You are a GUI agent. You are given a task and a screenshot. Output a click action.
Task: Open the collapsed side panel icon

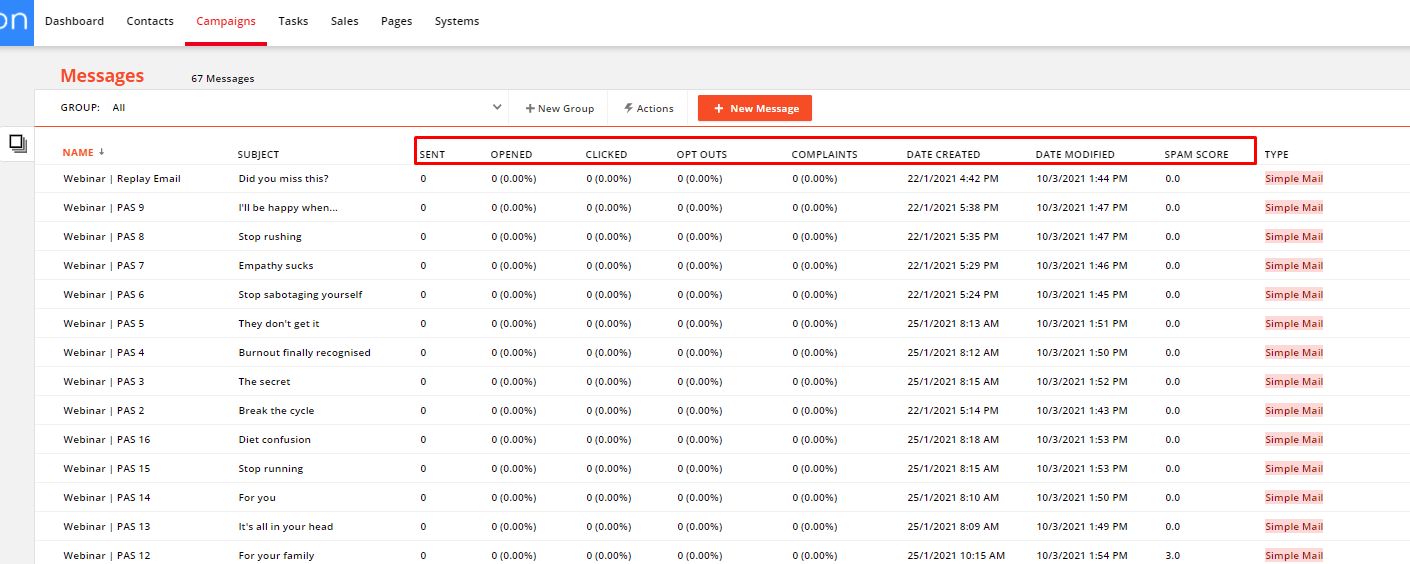[x=18, y=143]
